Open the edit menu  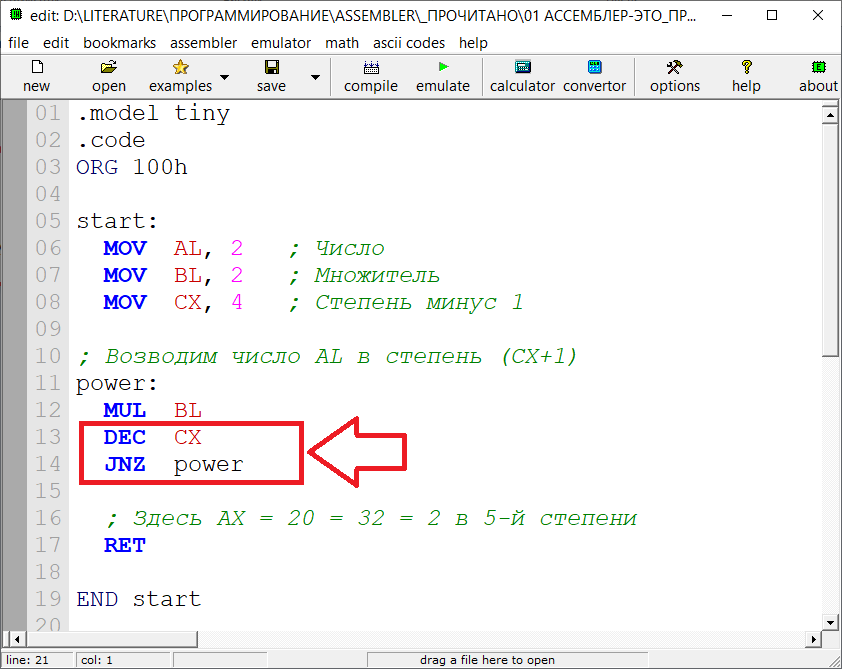tap(56, 43)
